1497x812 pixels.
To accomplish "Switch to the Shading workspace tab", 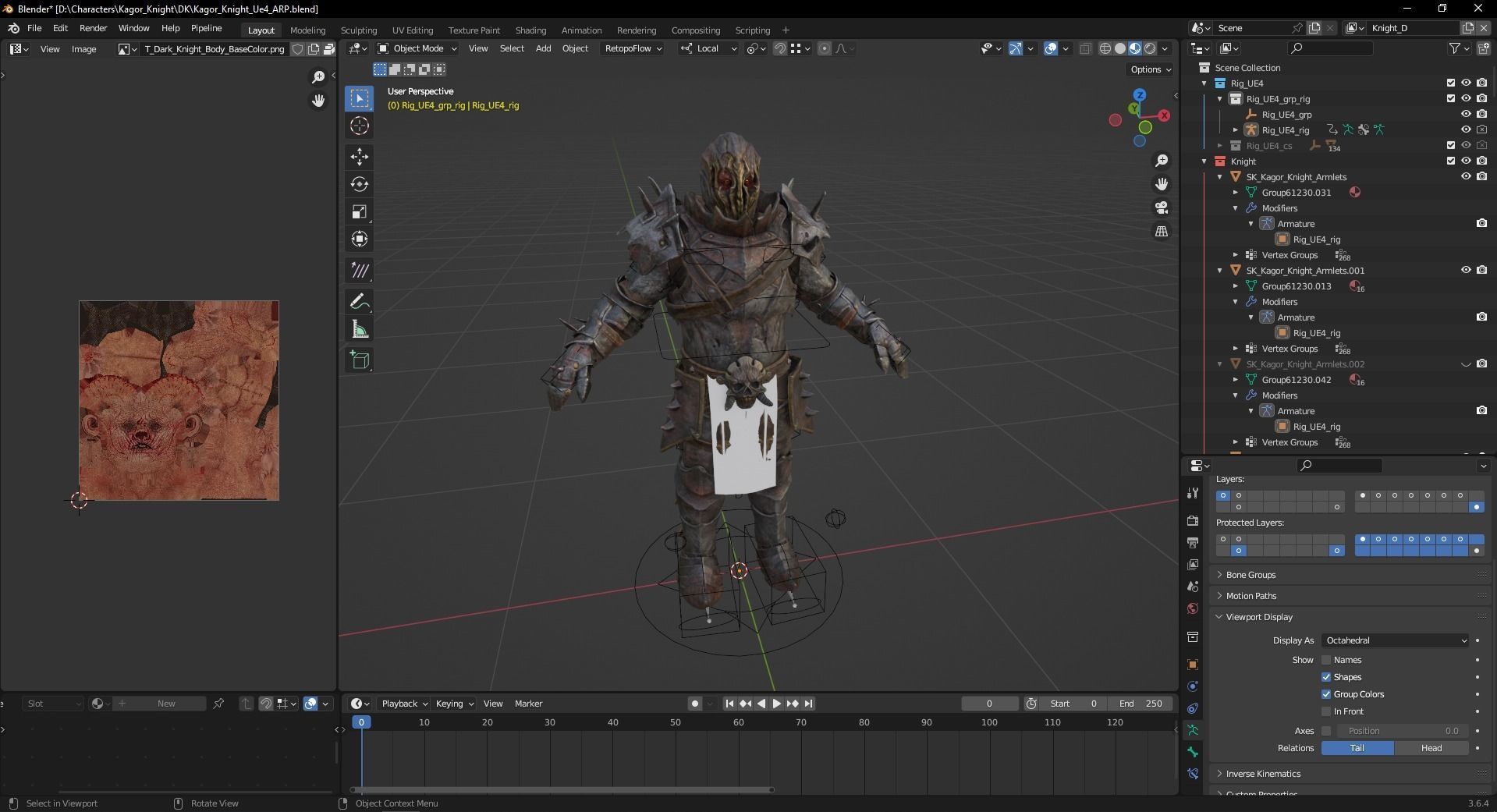I will [530, 30].
